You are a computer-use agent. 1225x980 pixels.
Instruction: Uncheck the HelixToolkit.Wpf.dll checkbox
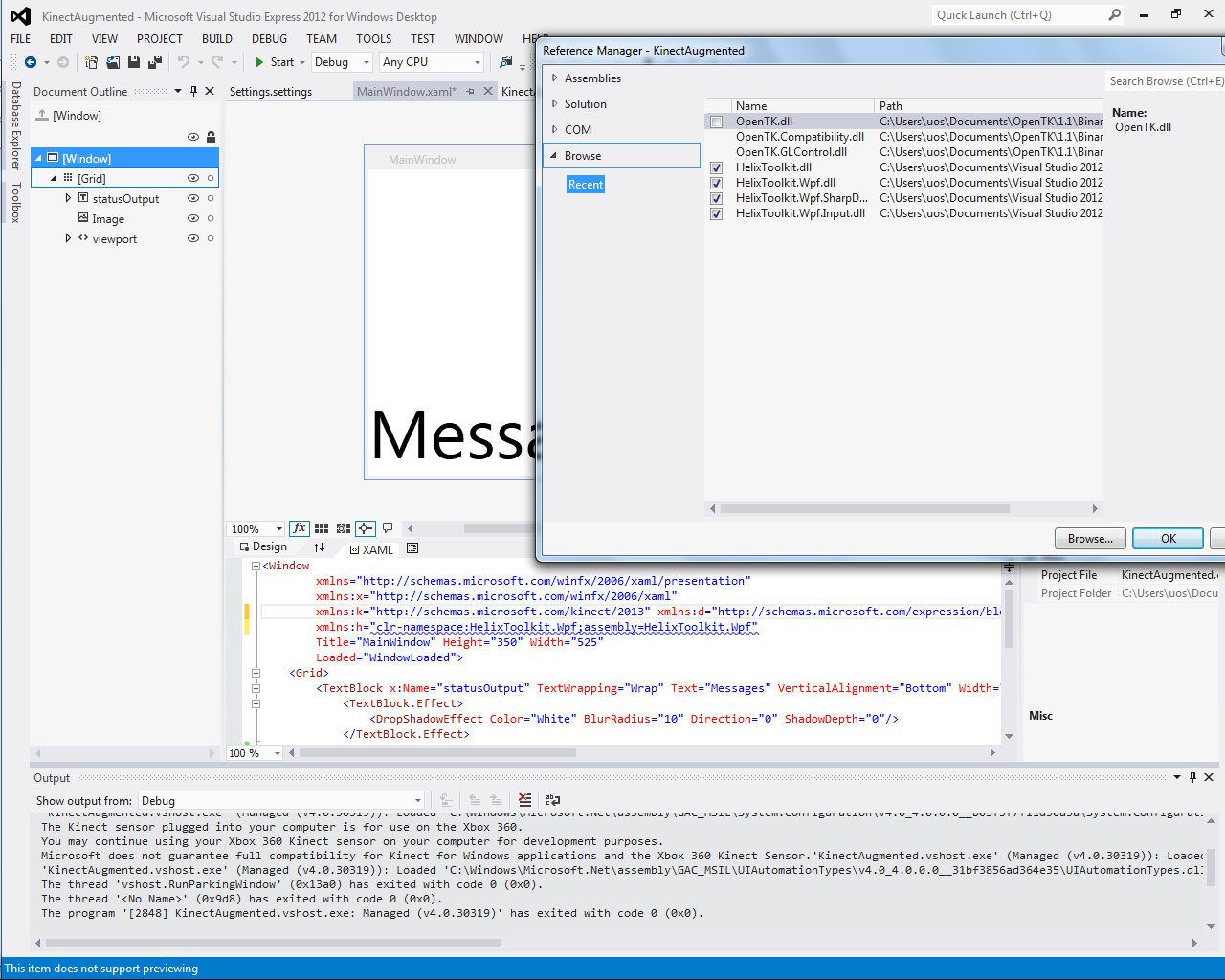(716, 183)
